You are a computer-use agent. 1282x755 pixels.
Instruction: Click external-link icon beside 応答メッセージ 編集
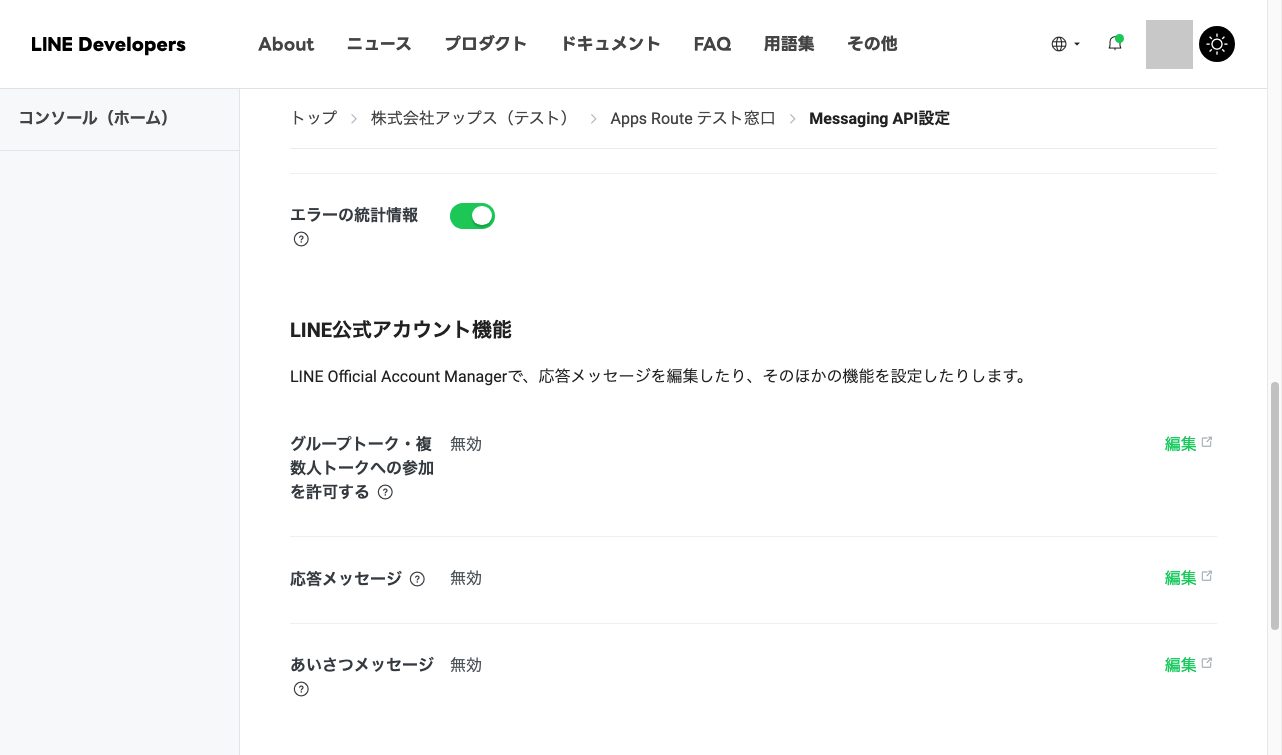[x=1207, y=576]
